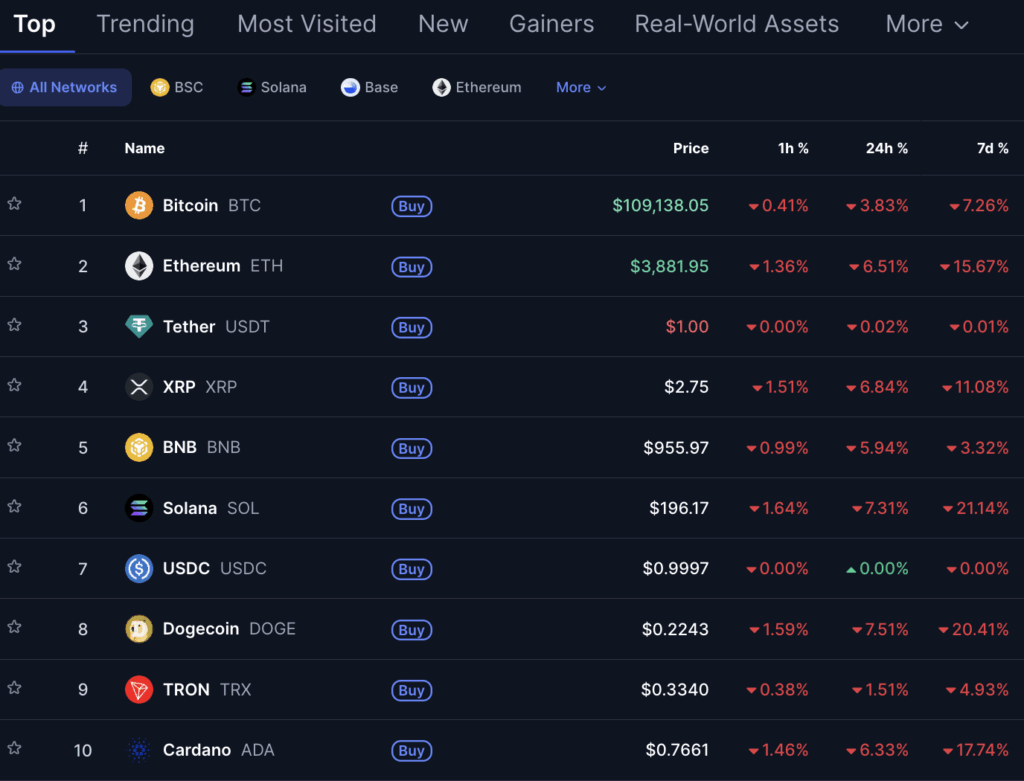
Task: Favorite USDC with its star icon
Action: [x=15, y=567]
